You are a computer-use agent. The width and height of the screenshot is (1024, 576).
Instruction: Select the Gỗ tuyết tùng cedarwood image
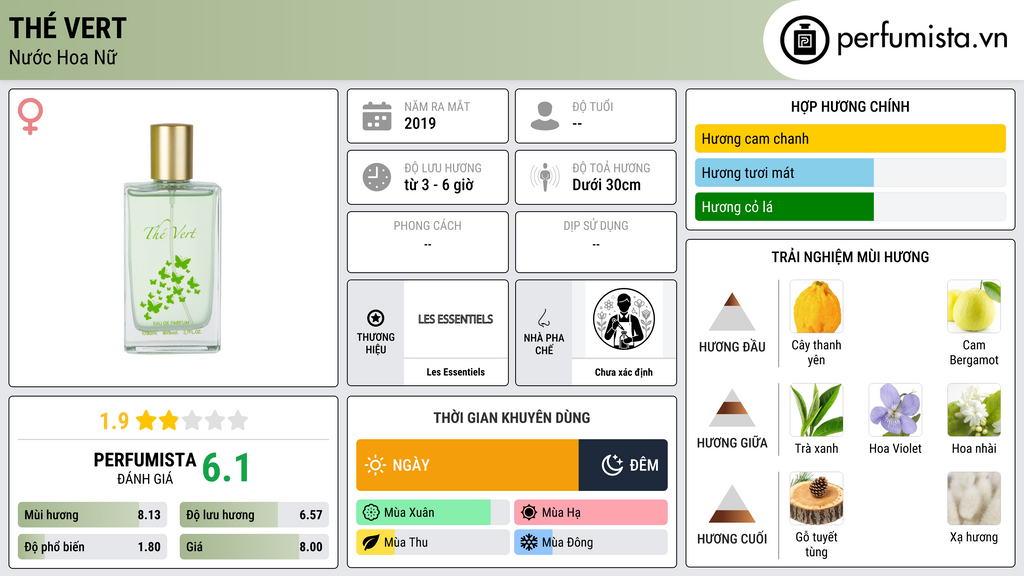point(816,499)
